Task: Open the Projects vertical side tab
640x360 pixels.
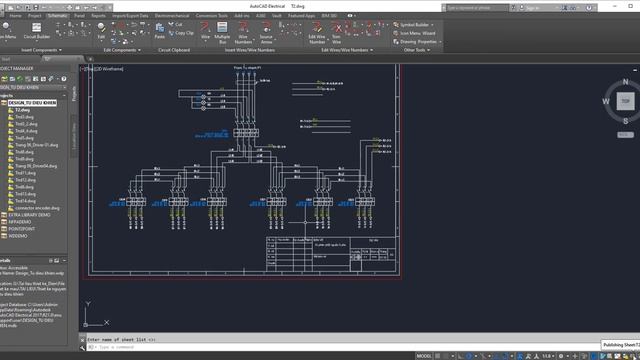Action: point(74,93)
